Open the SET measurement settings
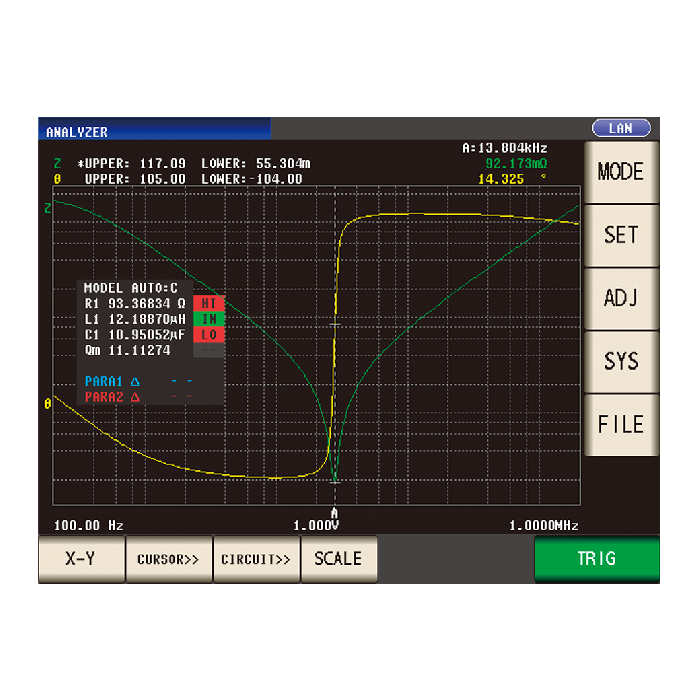Screen dimensions: 700x700 (x=621, y=235)
